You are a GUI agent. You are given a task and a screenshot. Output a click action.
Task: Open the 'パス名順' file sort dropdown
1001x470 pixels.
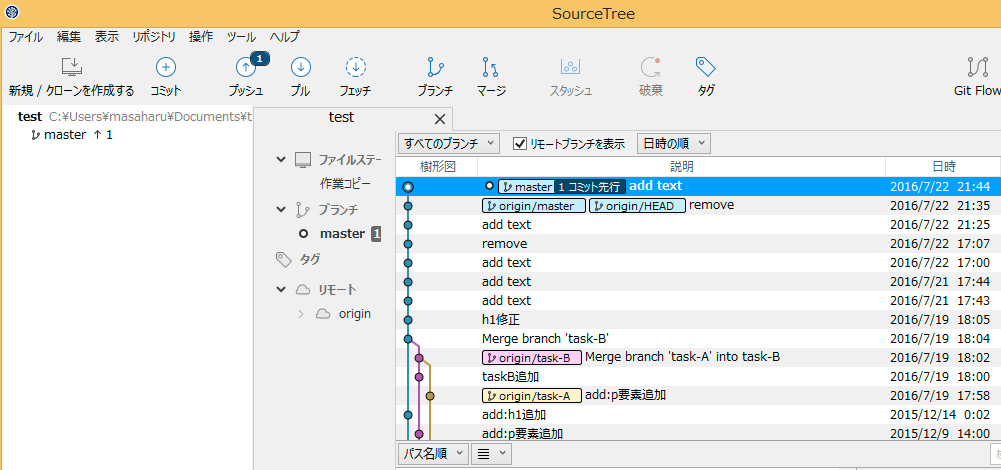click(433, 454)
